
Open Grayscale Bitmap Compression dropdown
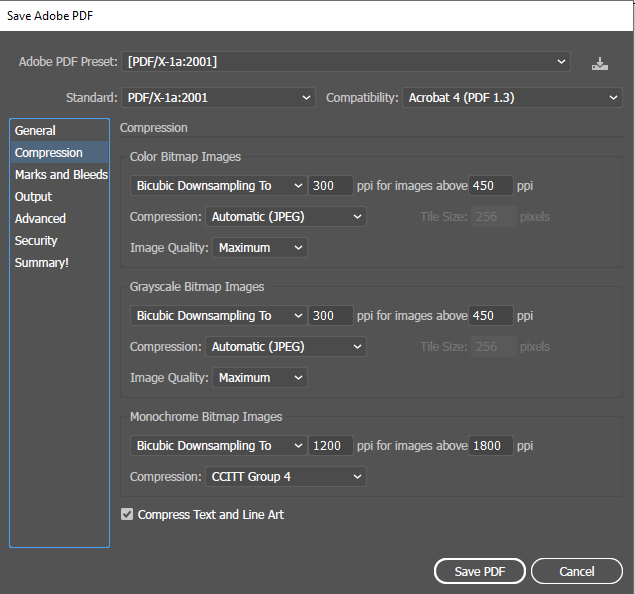click(286, 347)
